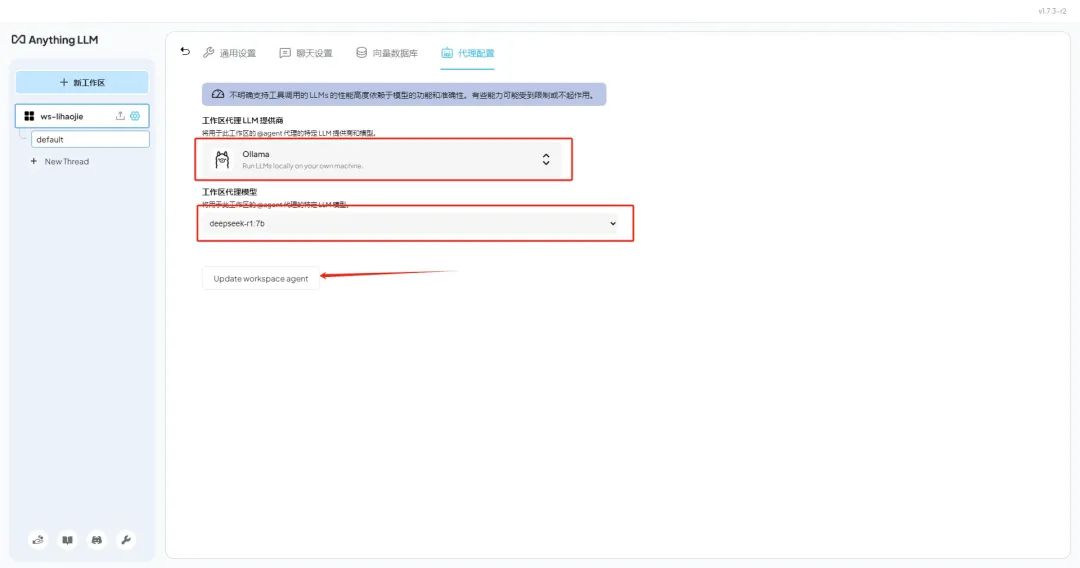Click the Anything LLM logo
This screenshot has height=568, width=1080.
click(55, 40)
